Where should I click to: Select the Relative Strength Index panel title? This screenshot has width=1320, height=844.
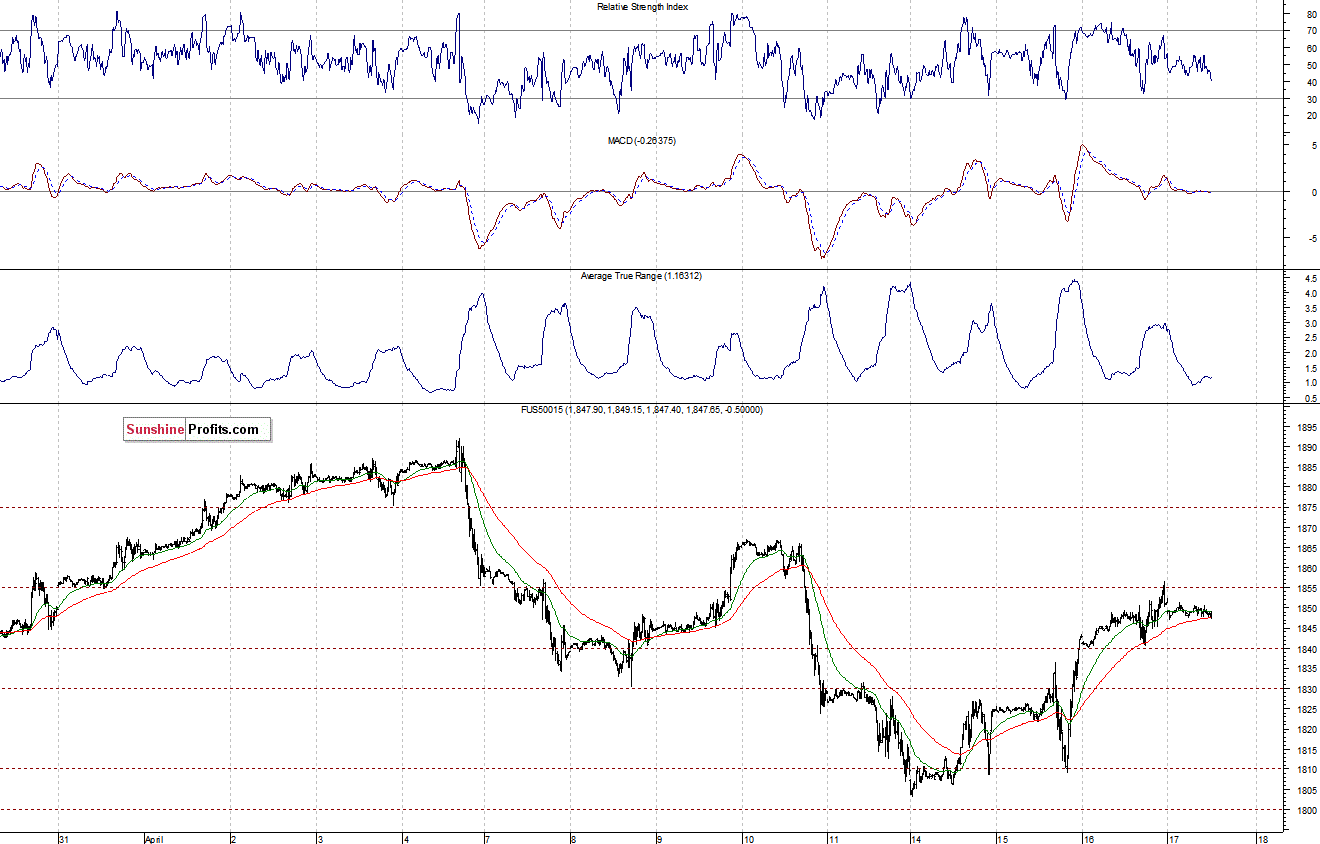tap(642, 7)
